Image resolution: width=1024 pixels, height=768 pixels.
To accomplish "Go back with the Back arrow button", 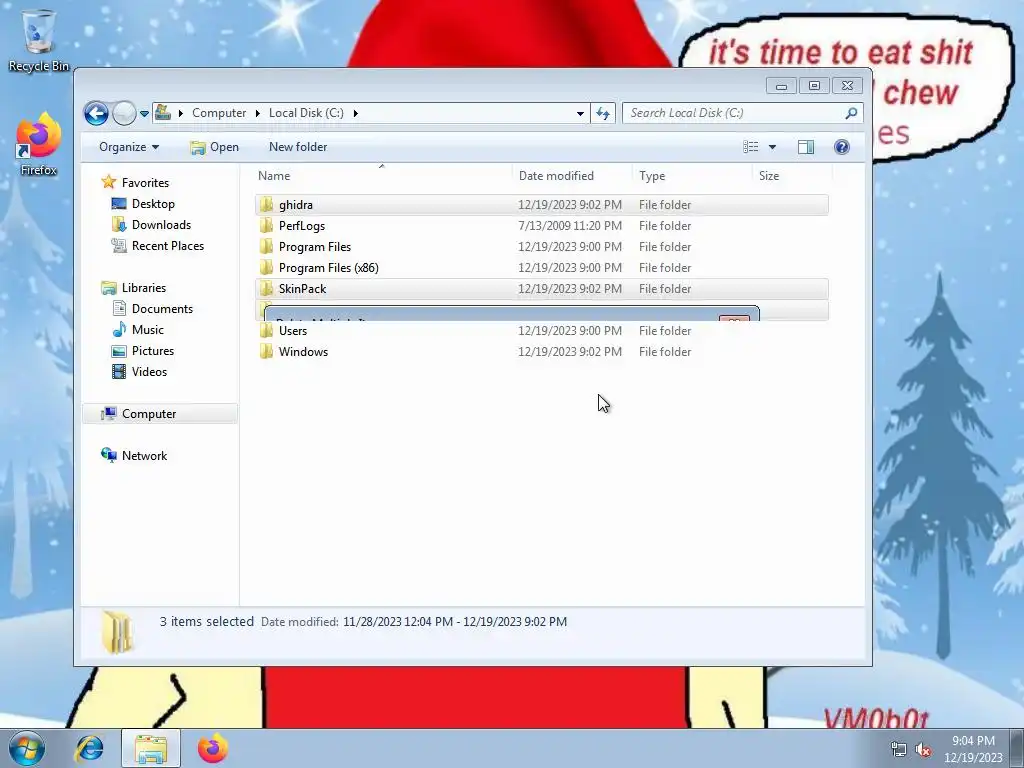I will 96,113.
